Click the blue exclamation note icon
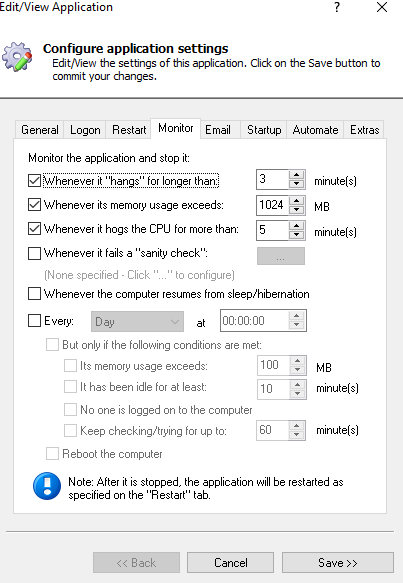This screenshot has height=583, width=403. click(47, 486)
